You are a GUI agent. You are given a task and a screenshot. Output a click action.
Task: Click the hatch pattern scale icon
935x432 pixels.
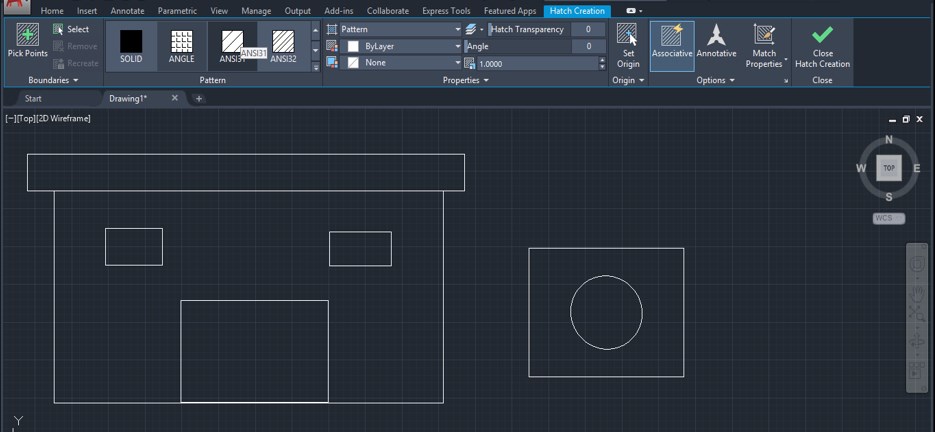point(469,63)
